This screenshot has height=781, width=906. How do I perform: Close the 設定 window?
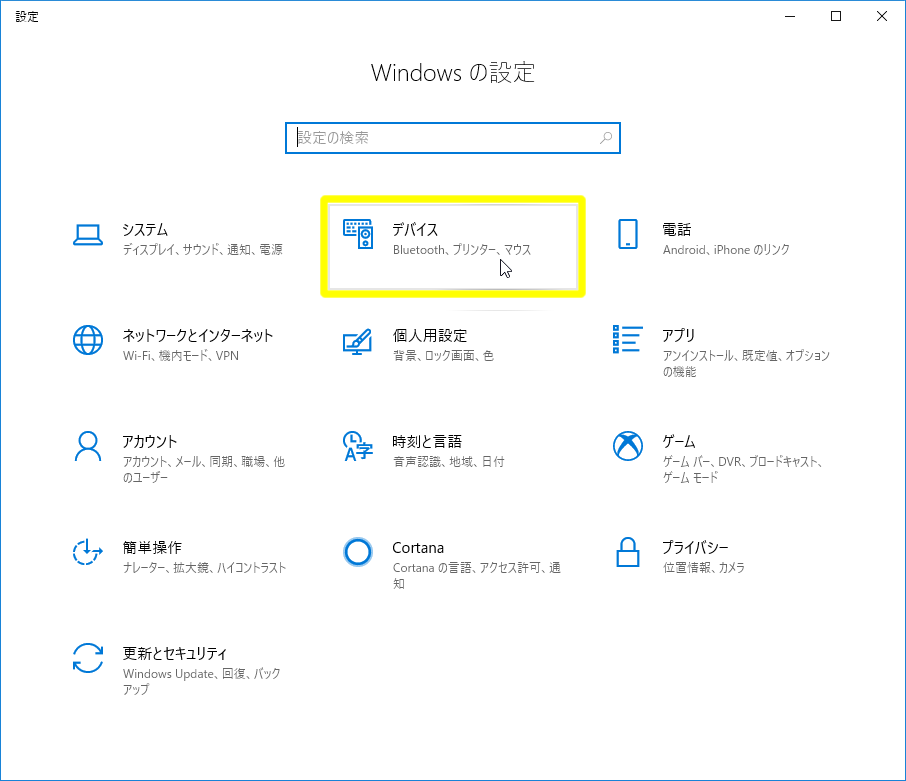click(882, 16)
